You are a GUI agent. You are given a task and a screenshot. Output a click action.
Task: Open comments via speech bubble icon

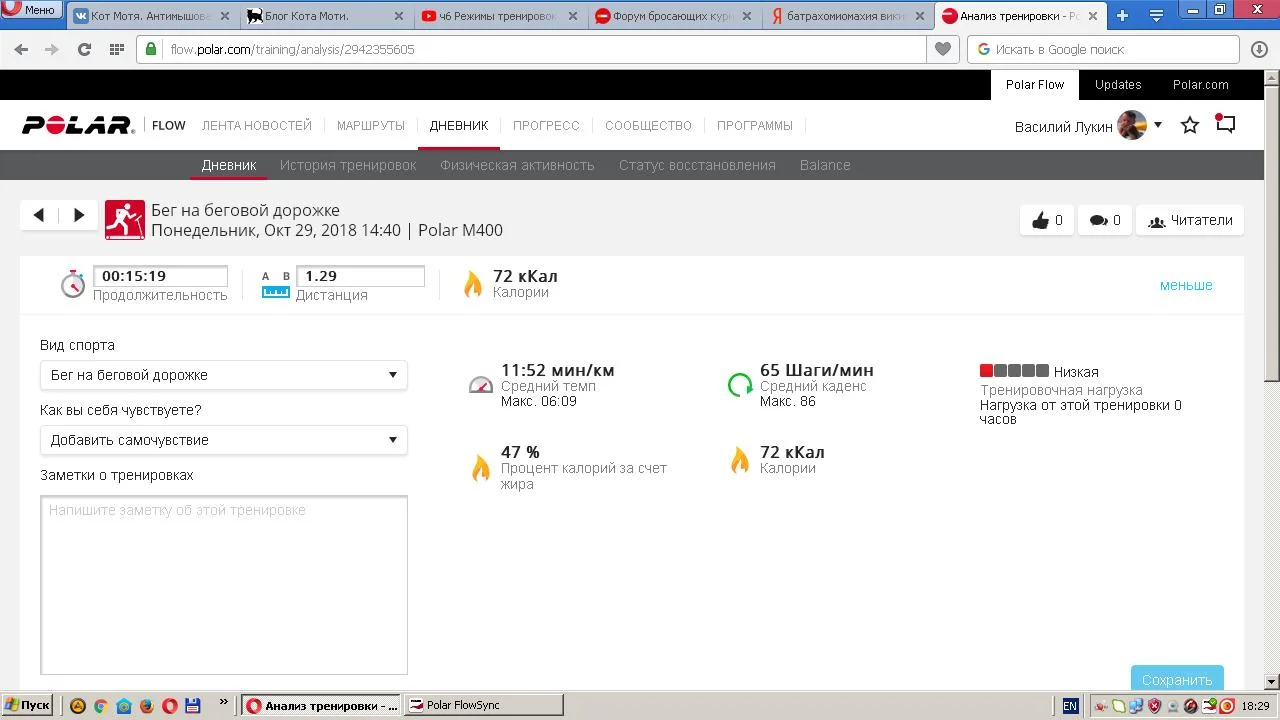(x=1104, y=221)
